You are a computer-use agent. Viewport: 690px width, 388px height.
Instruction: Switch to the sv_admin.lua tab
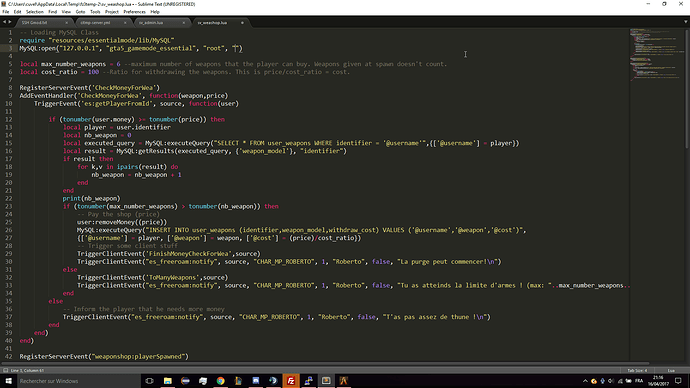coord(151,22)
